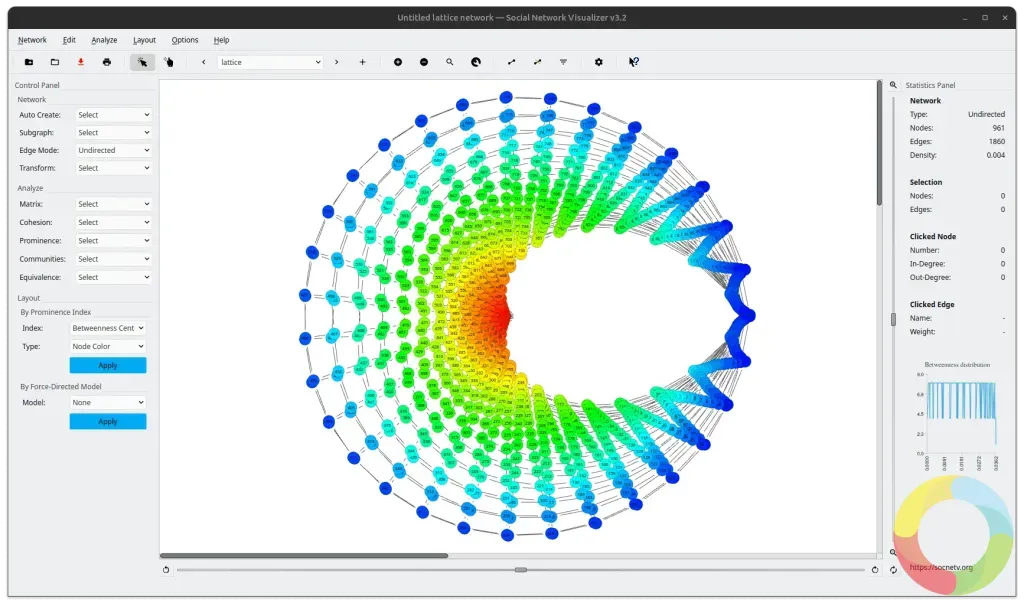Viewport: 1024px width, 606px height.
Task: Select the pointer selection tool
Action: (142, 62)
